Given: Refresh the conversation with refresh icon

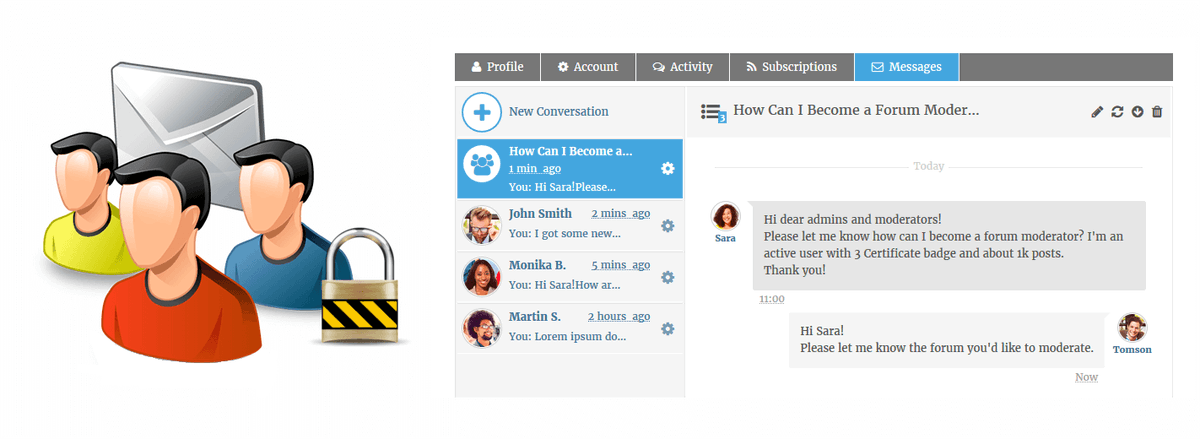Looking at the screenshot, I should tap(1117, 112).
